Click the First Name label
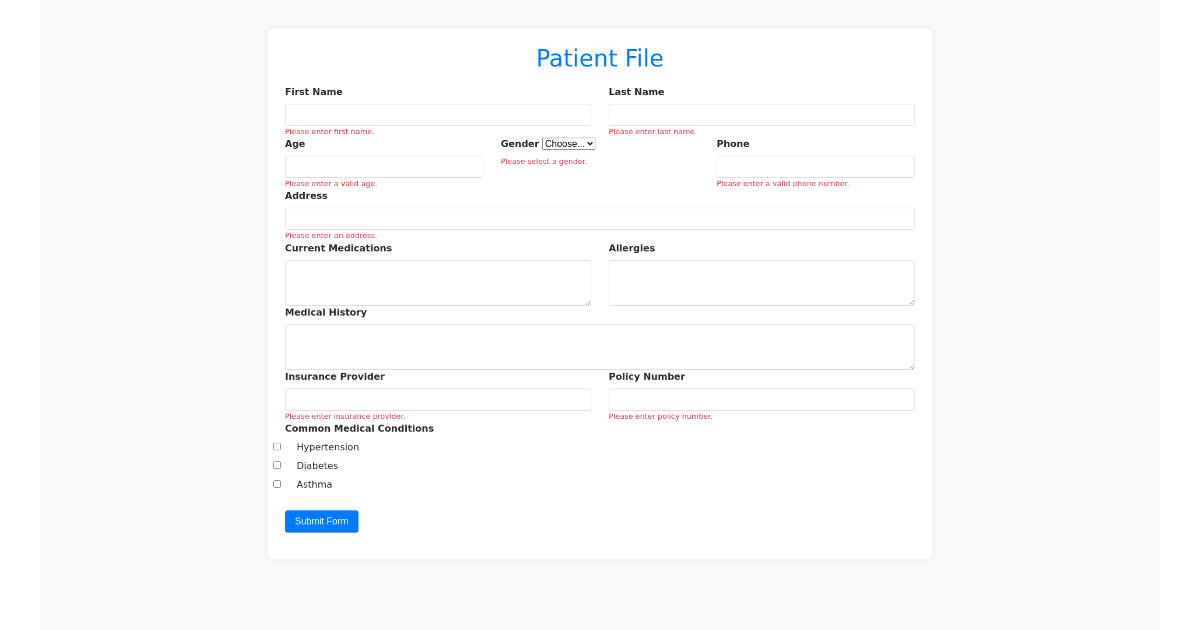The image size is (1200, 630). coord(314,92)
